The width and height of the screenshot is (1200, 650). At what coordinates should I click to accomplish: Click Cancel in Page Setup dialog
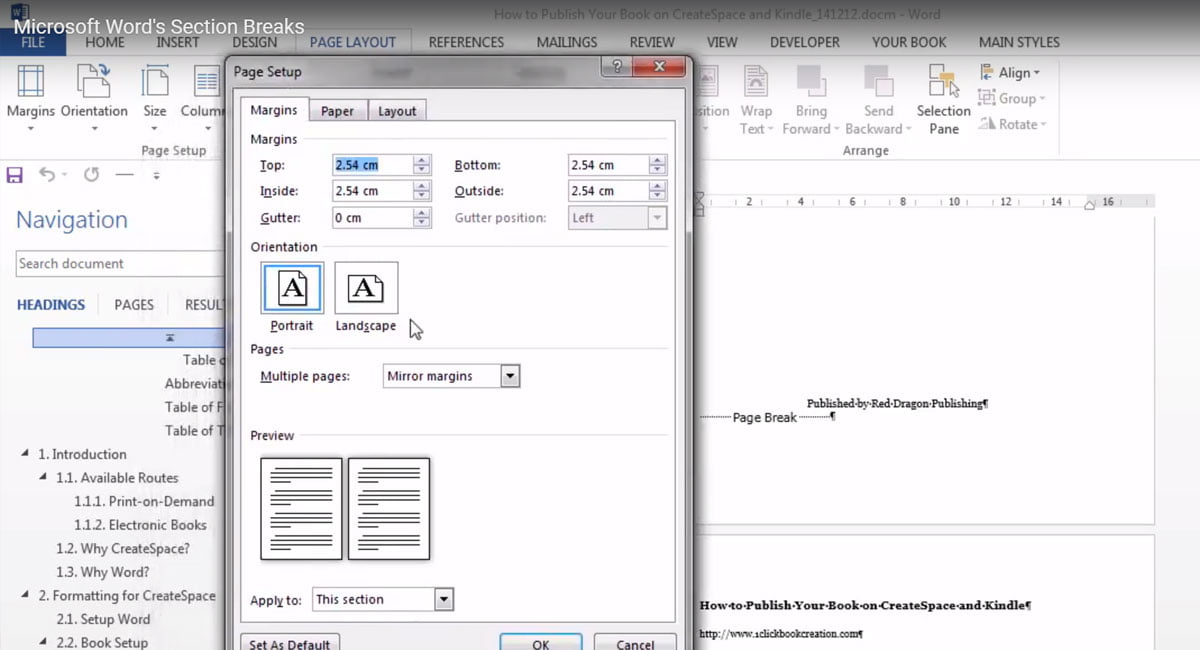click(x=635, y=644)
